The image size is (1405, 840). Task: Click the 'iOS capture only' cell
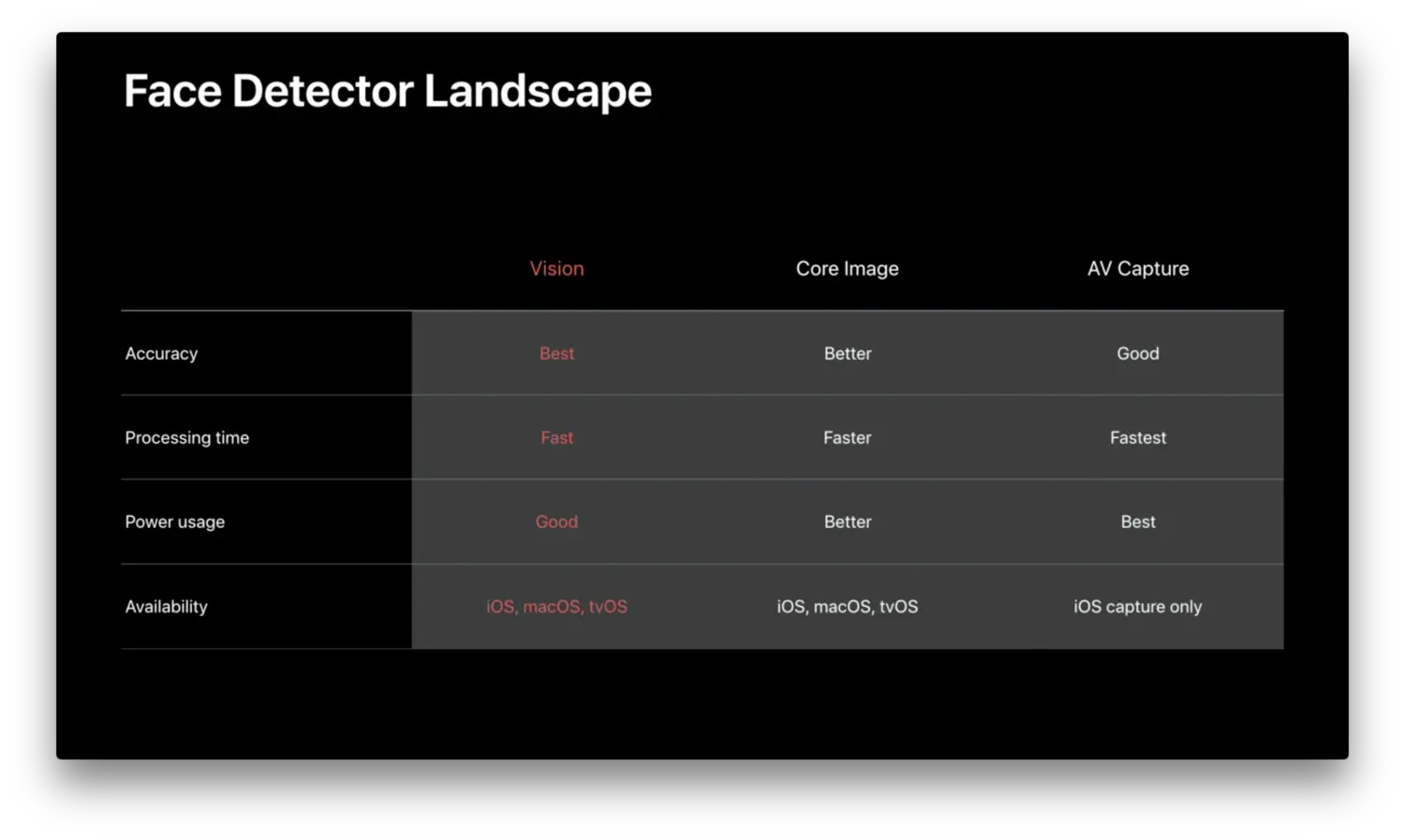pos(1138,607)
